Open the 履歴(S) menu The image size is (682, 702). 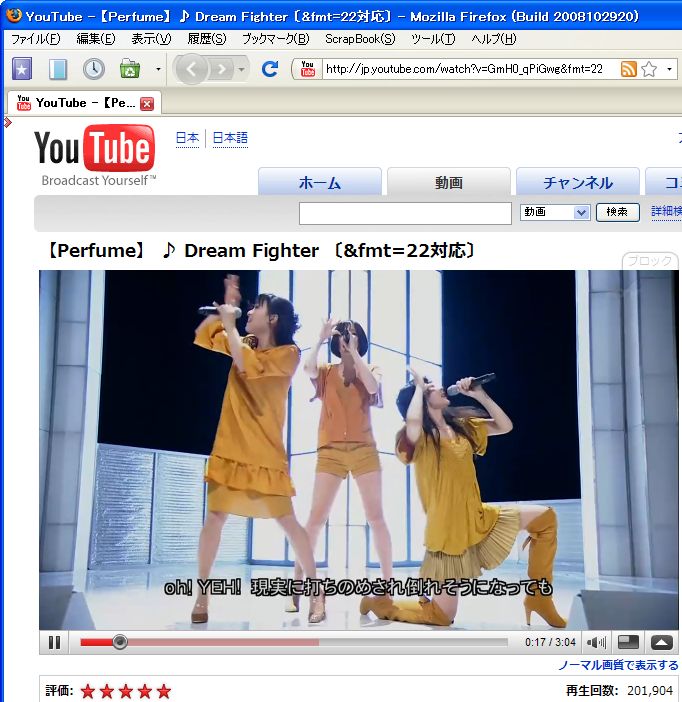[206, 39]
